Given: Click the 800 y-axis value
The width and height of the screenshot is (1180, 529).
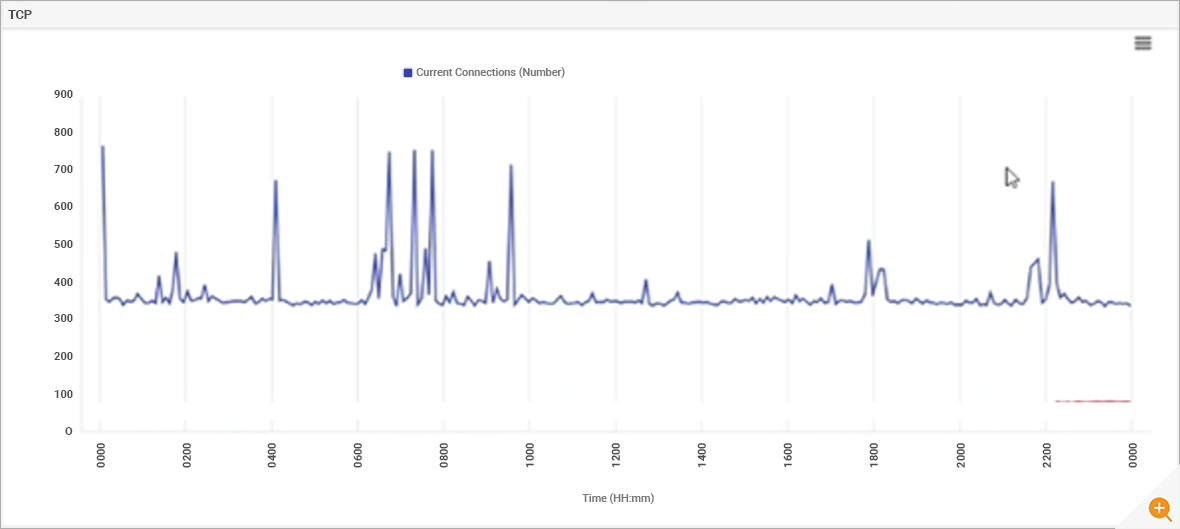Looking at the screenshot, I should 63,132.
